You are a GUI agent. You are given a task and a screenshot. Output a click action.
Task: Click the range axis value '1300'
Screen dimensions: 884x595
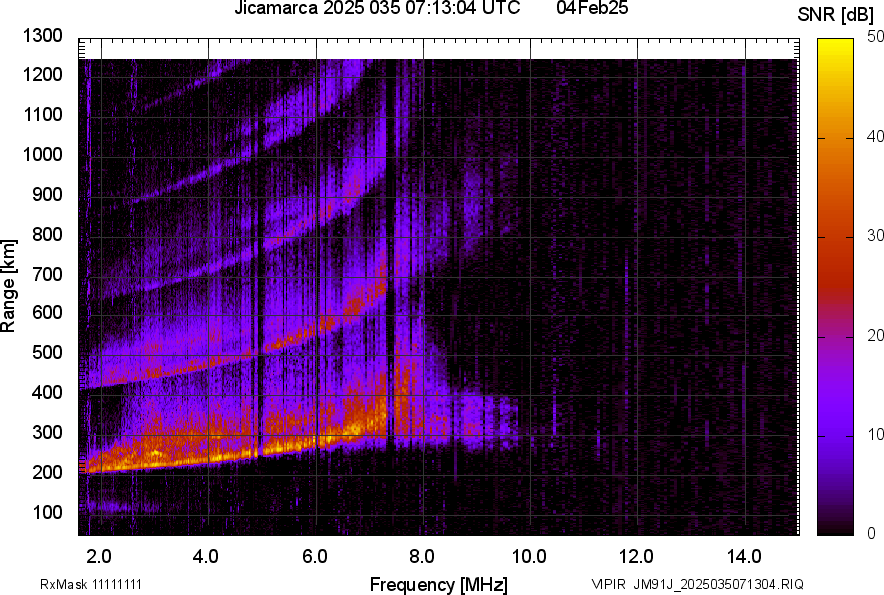coord(42,36)
